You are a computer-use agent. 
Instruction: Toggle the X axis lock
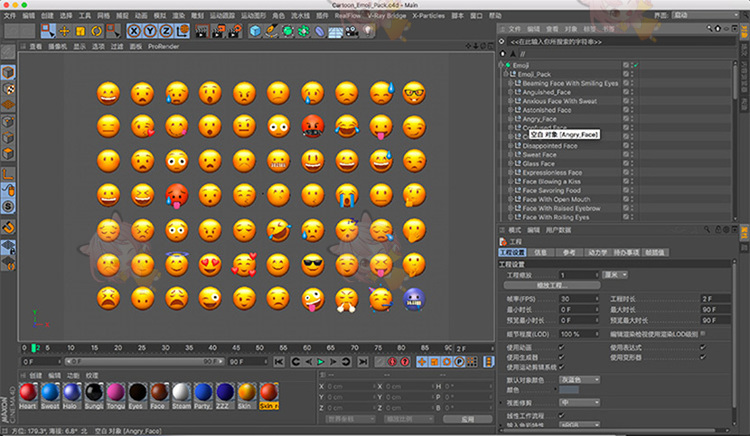[134, 32]
